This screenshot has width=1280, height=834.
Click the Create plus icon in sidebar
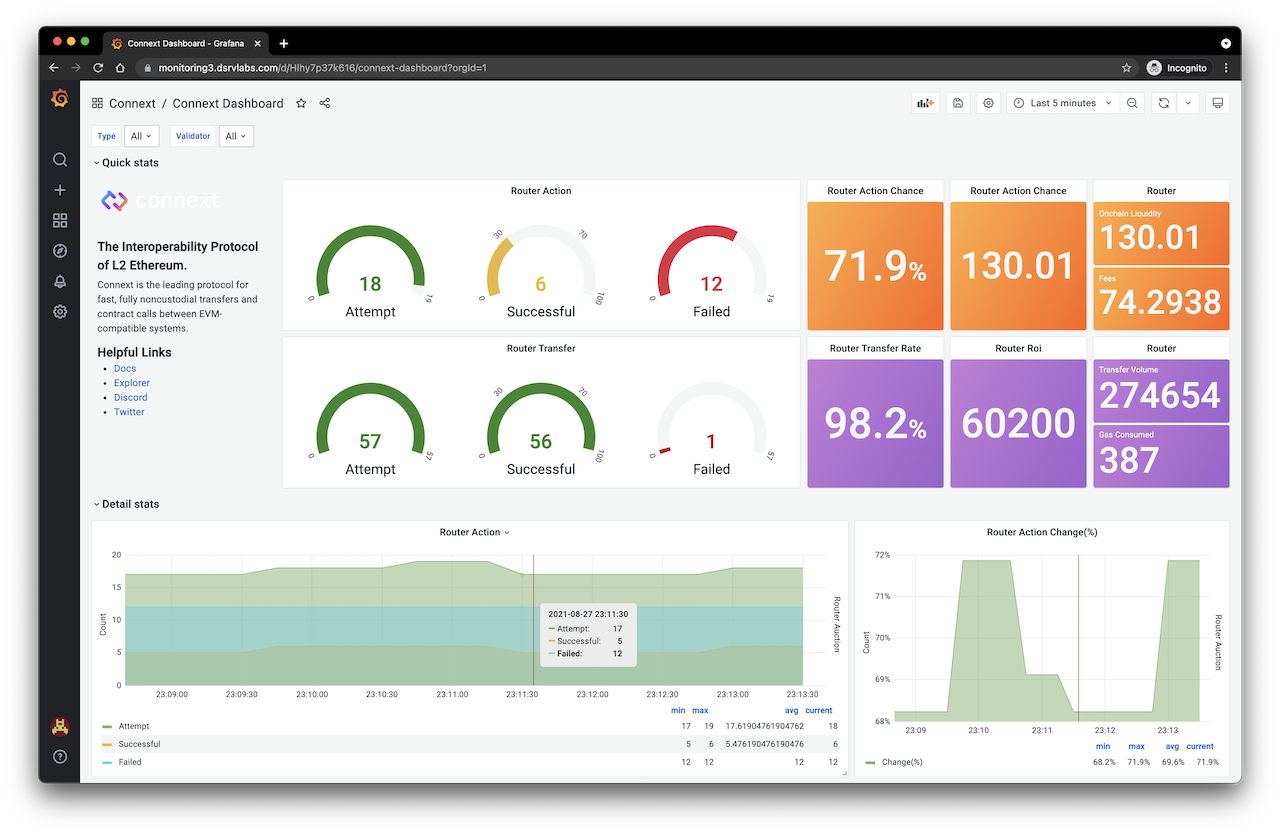(60, 190)
